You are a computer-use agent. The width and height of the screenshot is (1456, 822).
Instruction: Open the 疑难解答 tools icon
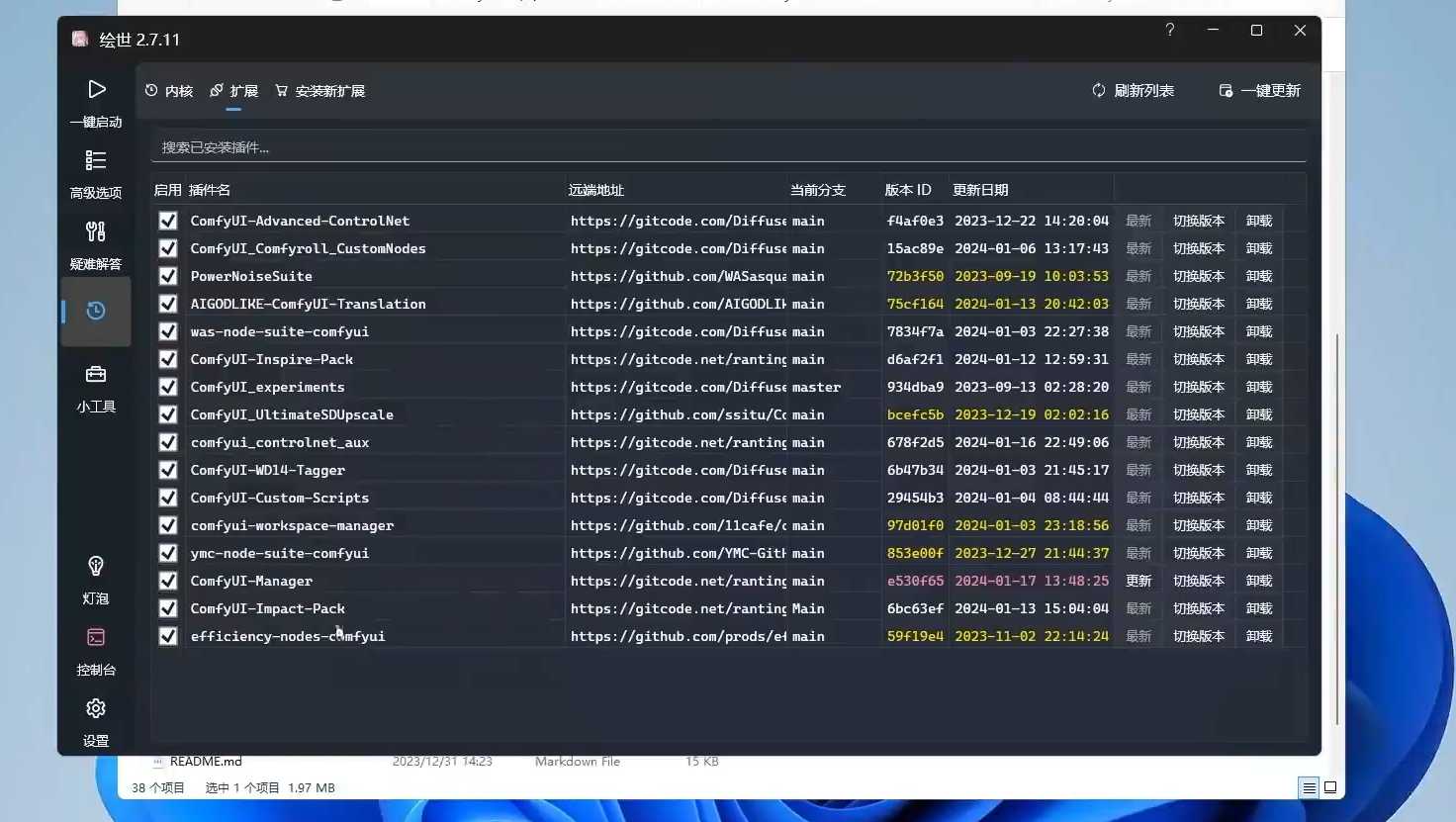96,231
